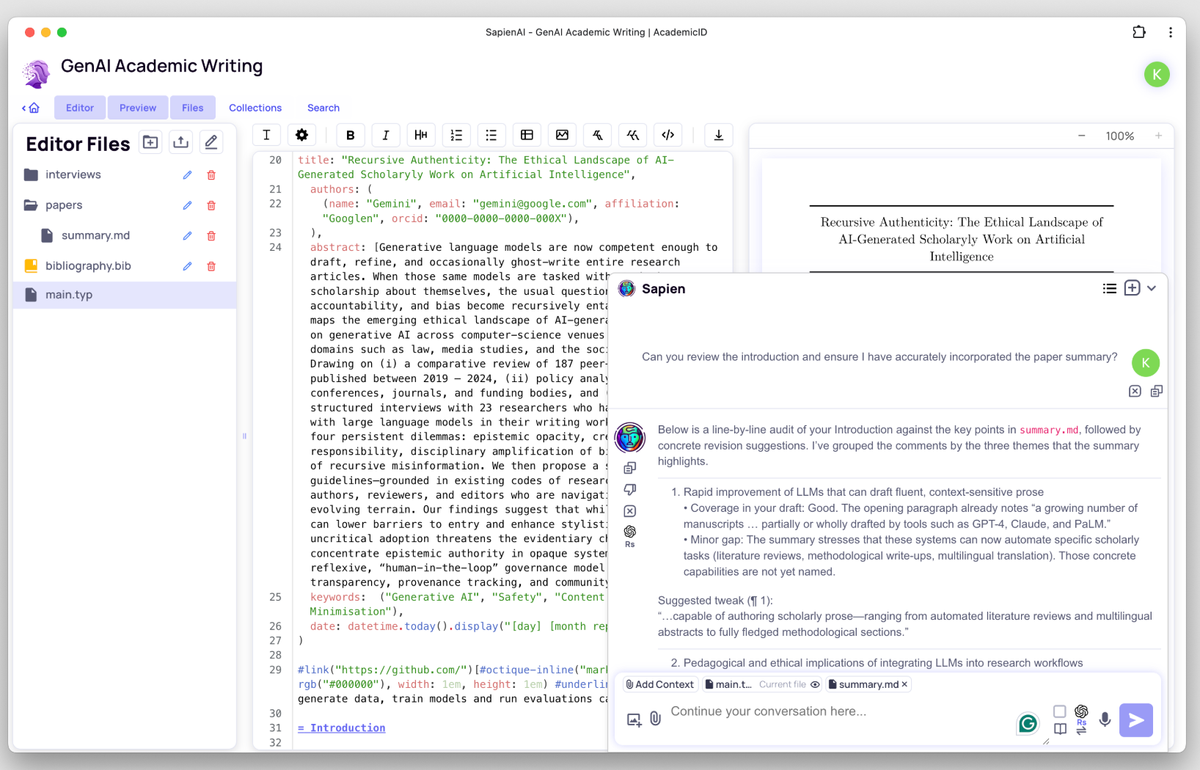
Task: Open the Collections tab
Action: tap(255, 107)
